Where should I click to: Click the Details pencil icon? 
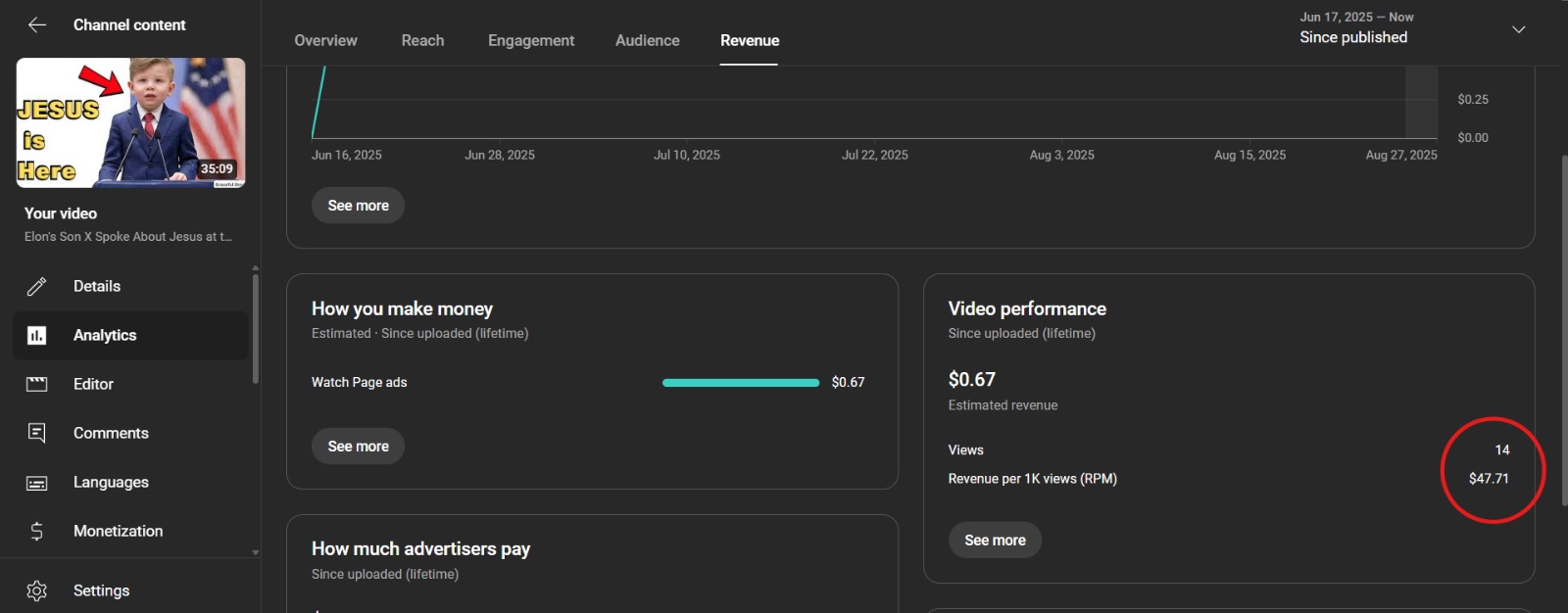(x=36, y=286)
